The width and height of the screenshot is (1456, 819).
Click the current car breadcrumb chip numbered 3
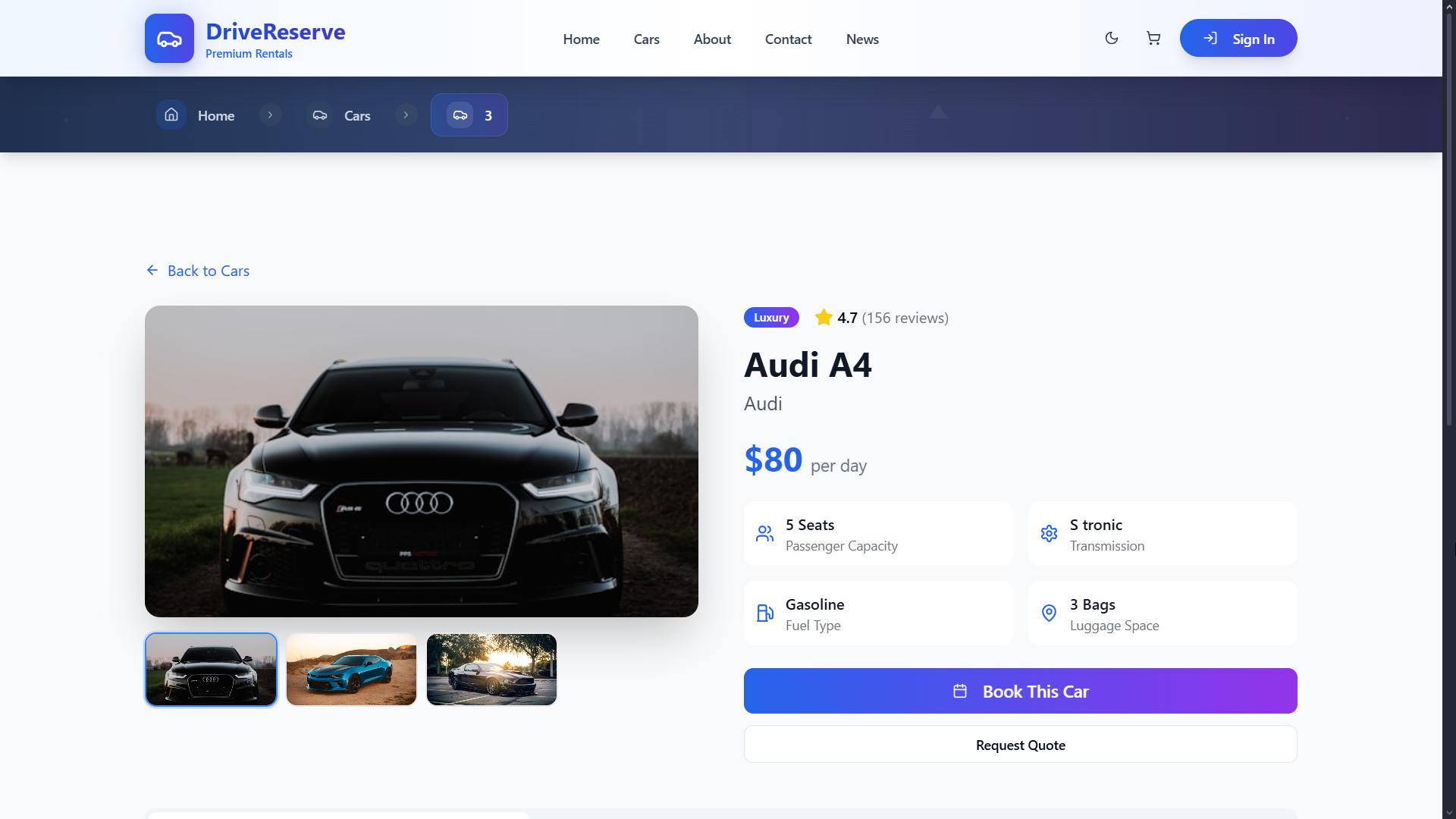coord(469,115)
